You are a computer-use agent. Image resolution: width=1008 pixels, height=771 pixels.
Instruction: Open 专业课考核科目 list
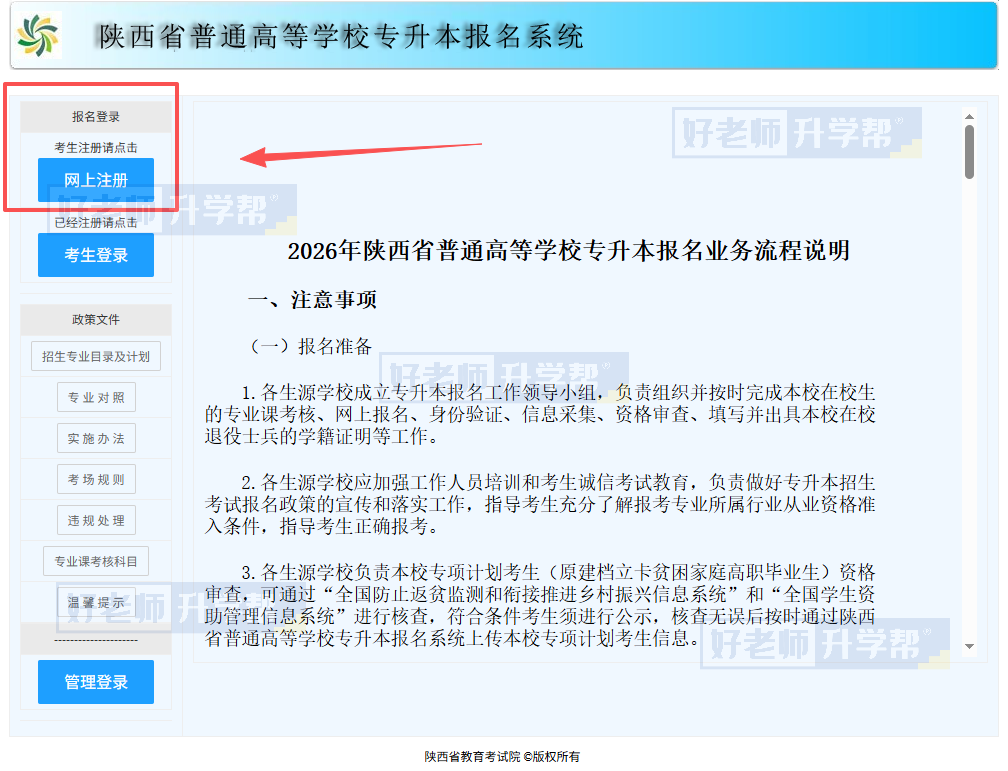(96, 561)
